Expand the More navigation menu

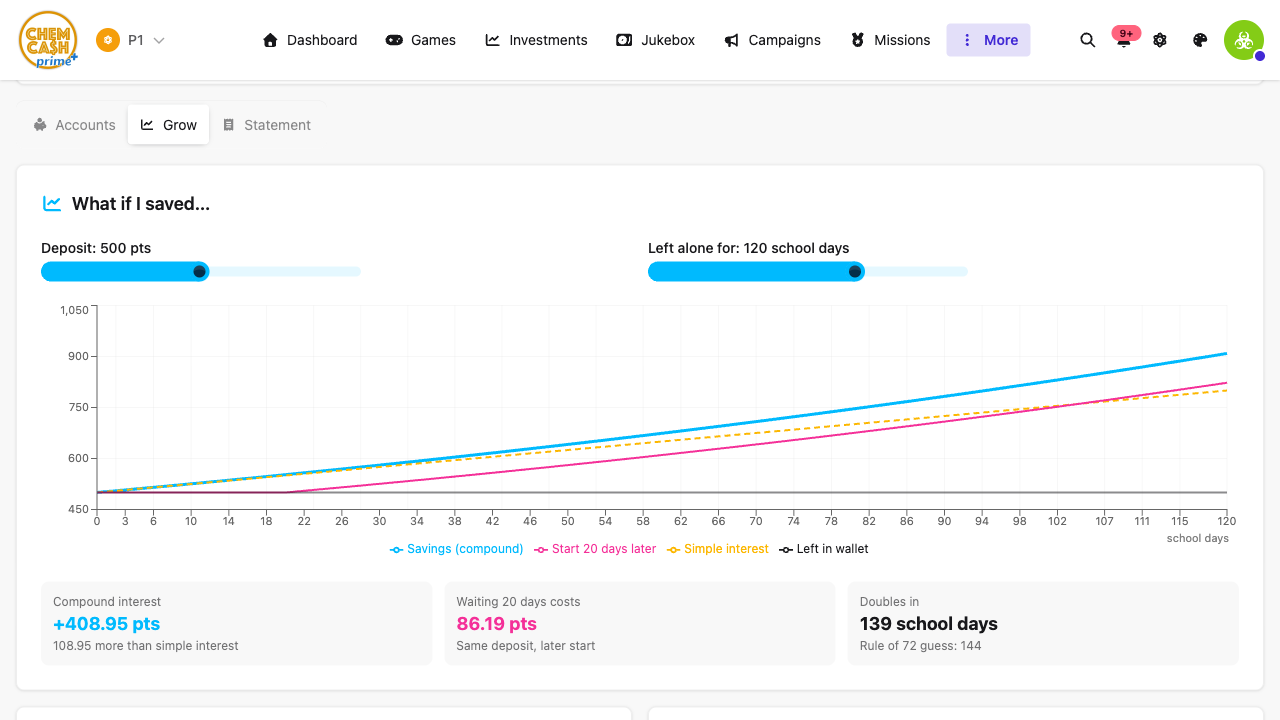tap(988, 40)
